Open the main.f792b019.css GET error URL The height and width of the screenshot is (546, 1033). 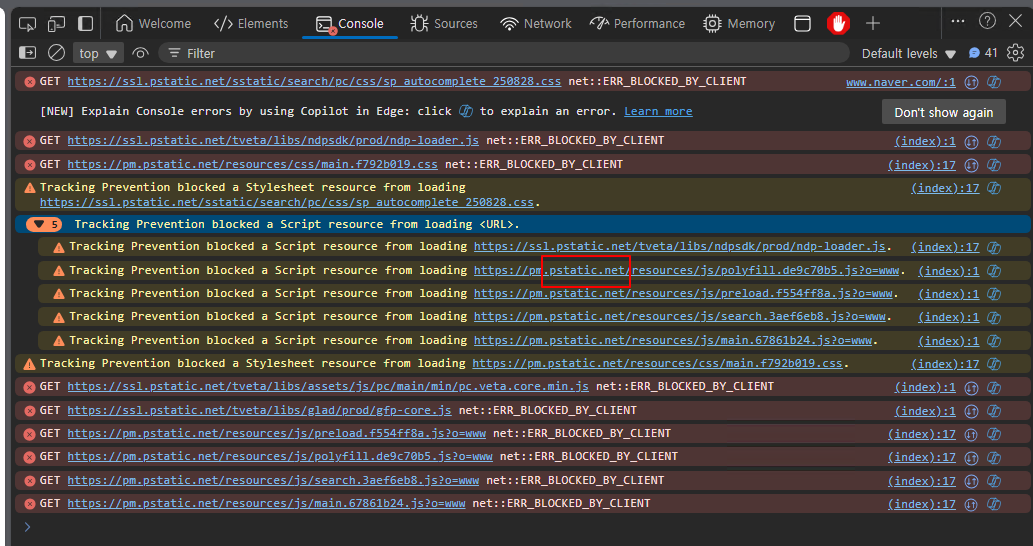click(x=252, y=164)
